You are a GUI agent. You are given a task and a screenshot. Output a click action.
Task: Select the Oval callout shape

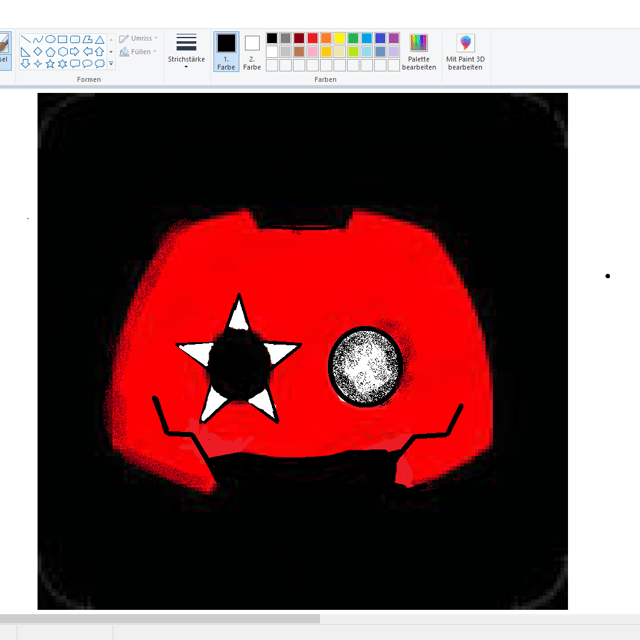(x=87, y=64)
